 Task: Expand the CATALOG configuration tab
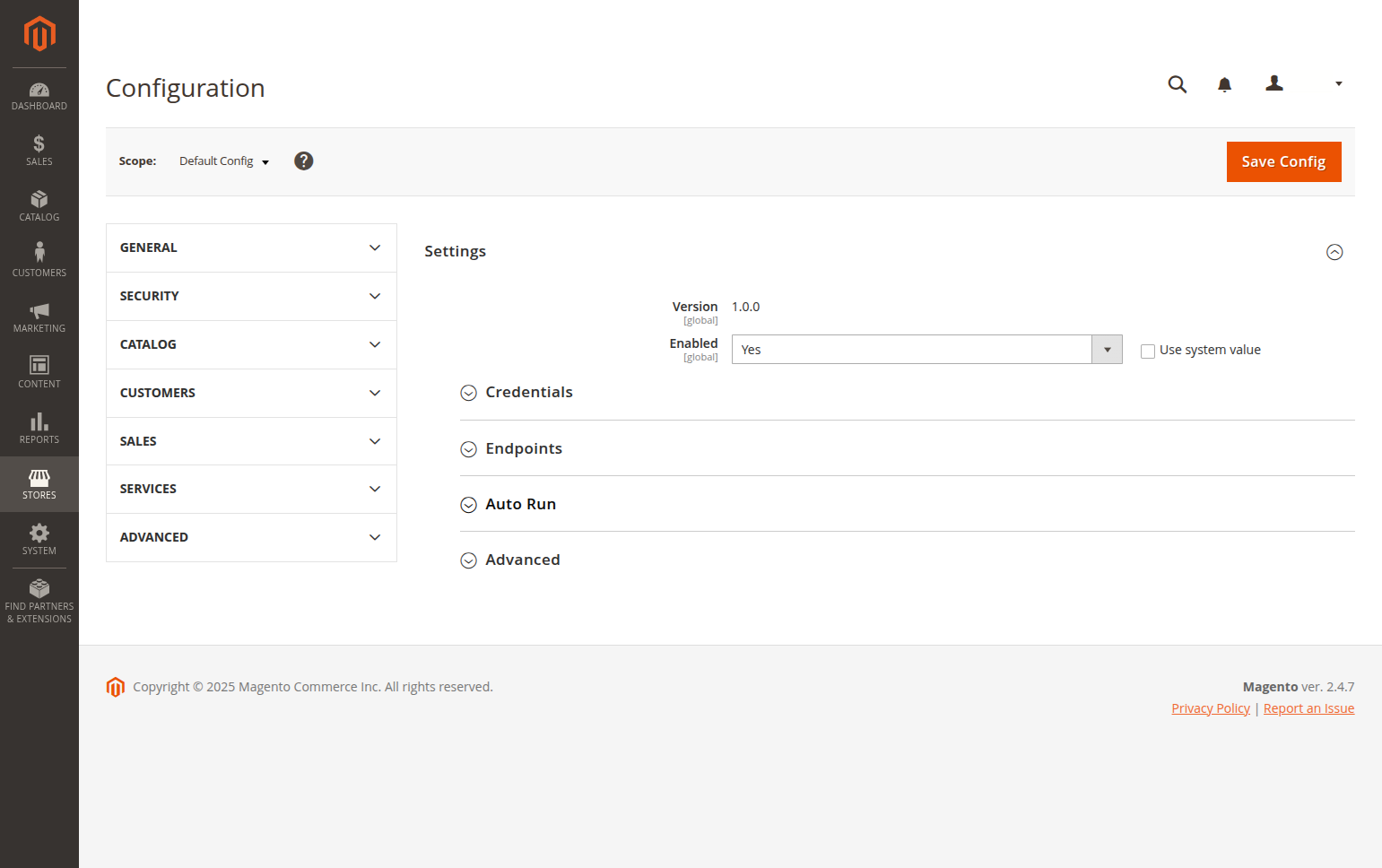pyautogui.click(x=251, y=344)
